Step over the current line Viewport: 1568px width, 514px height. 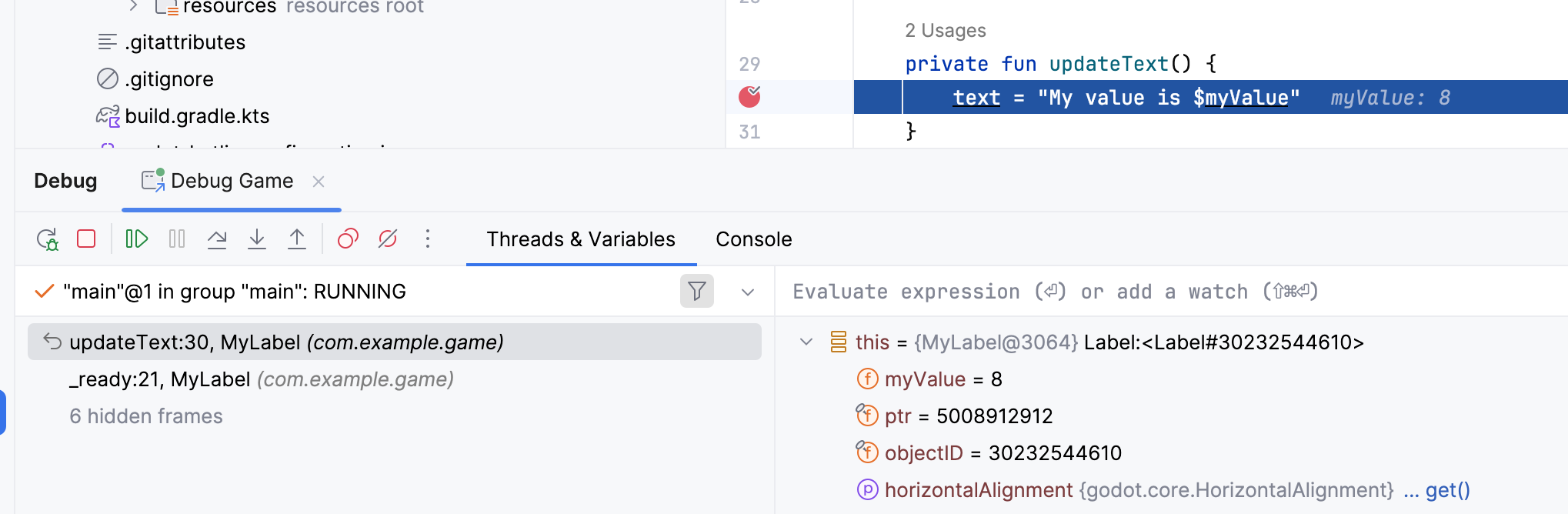point(217,239)
